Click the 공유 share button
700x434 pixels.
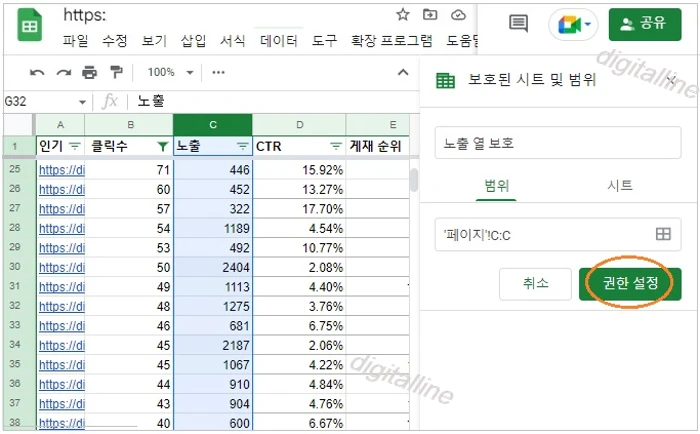click(x=645, y=24)
